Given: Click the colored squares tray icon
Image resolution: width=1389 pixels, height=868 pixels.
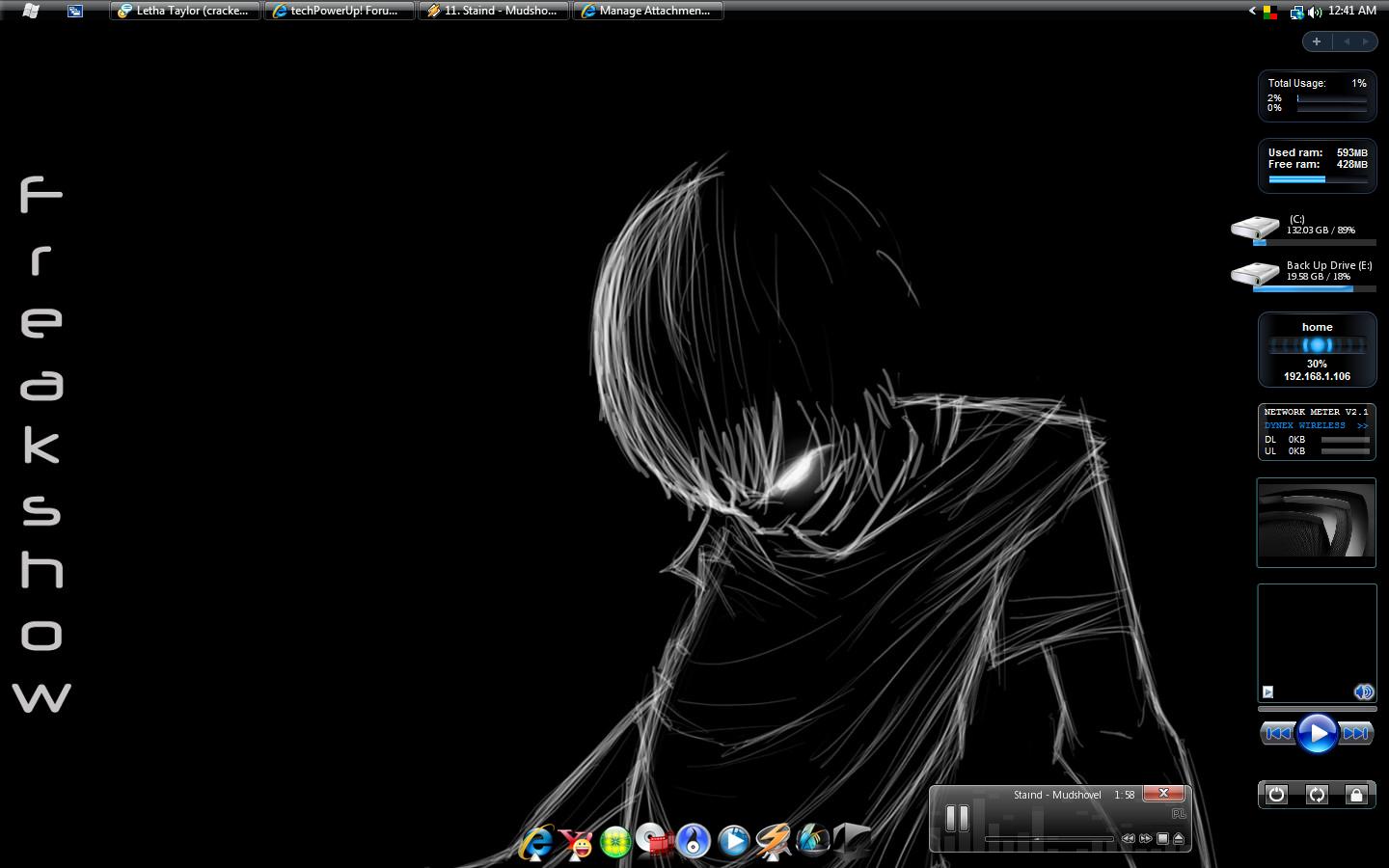Looking at the screenshot, I should 1270,12.
